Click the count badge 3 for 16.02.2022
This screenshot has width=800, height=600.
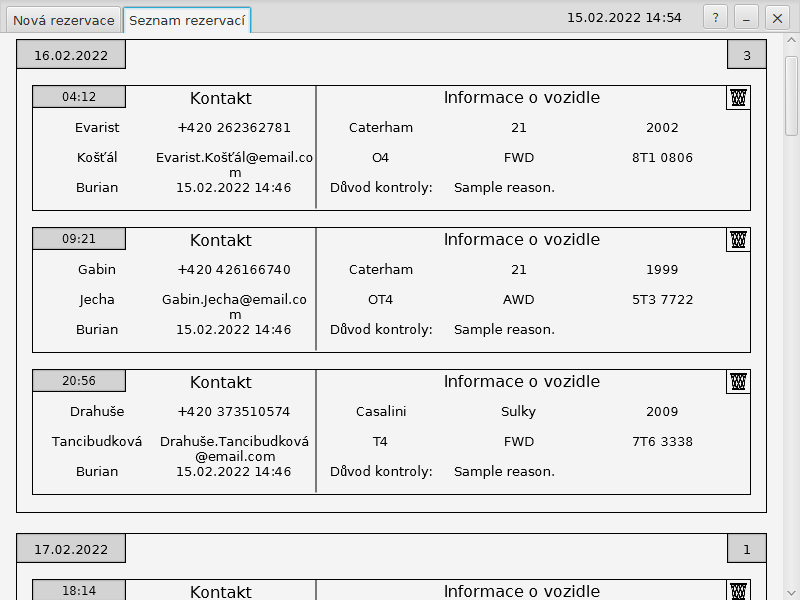(746, 55)
